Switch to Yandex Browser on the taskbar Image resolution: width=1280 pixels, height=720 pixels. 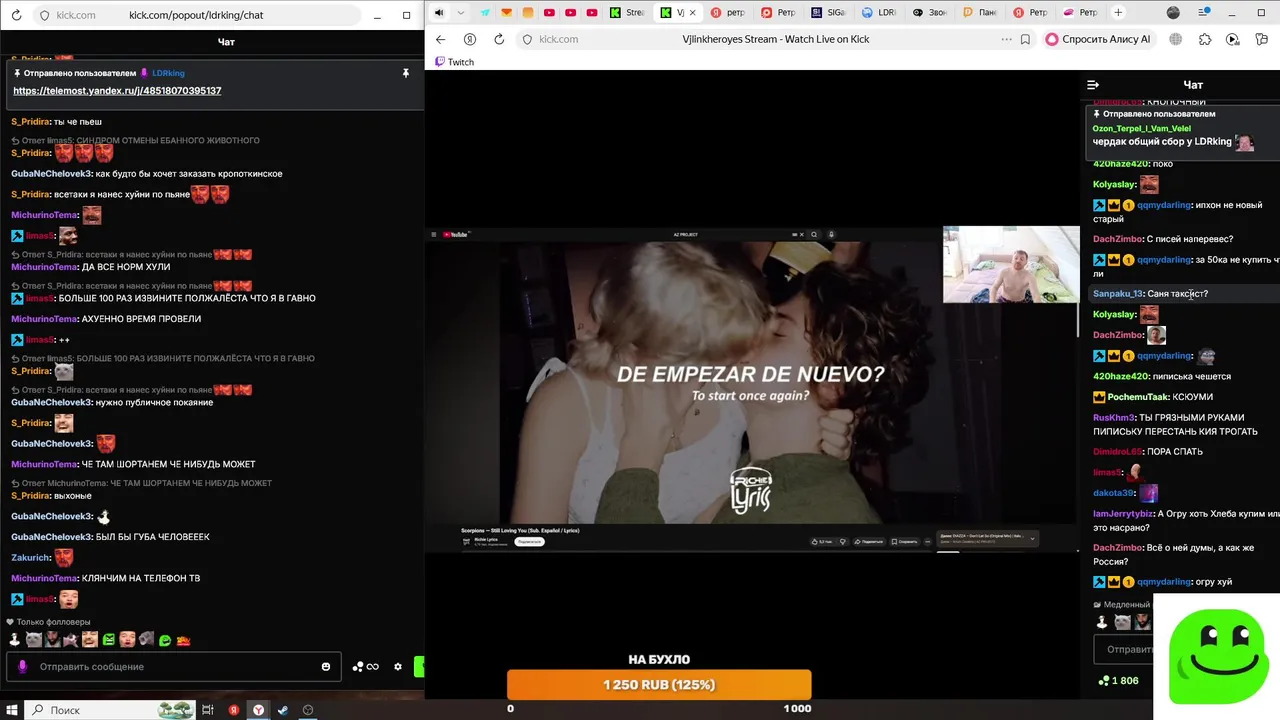point(258,710)
